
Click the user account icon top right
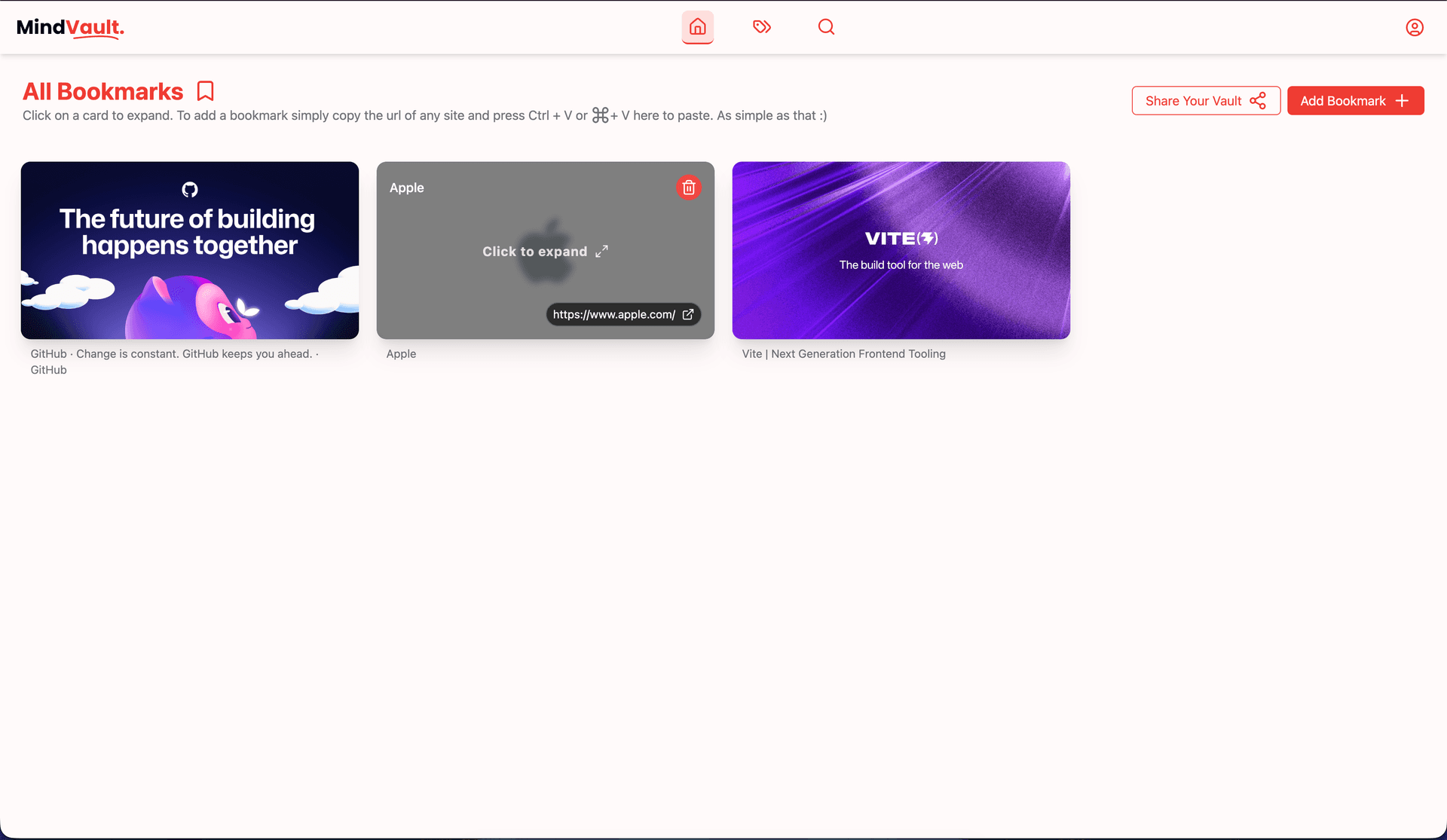point(1415,27)
